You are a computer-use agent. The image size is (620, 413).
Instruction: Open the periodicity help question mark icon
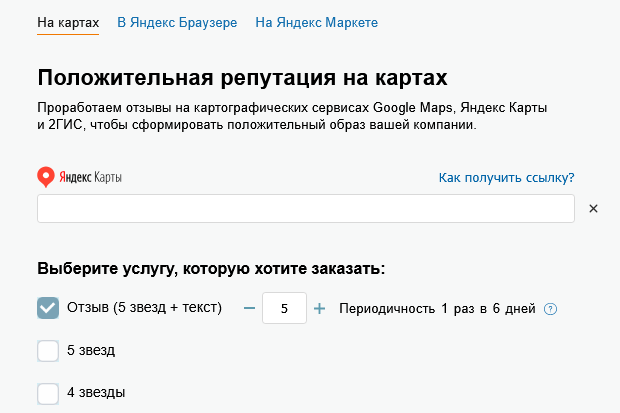pyautogui.click(x=550, y=309)
